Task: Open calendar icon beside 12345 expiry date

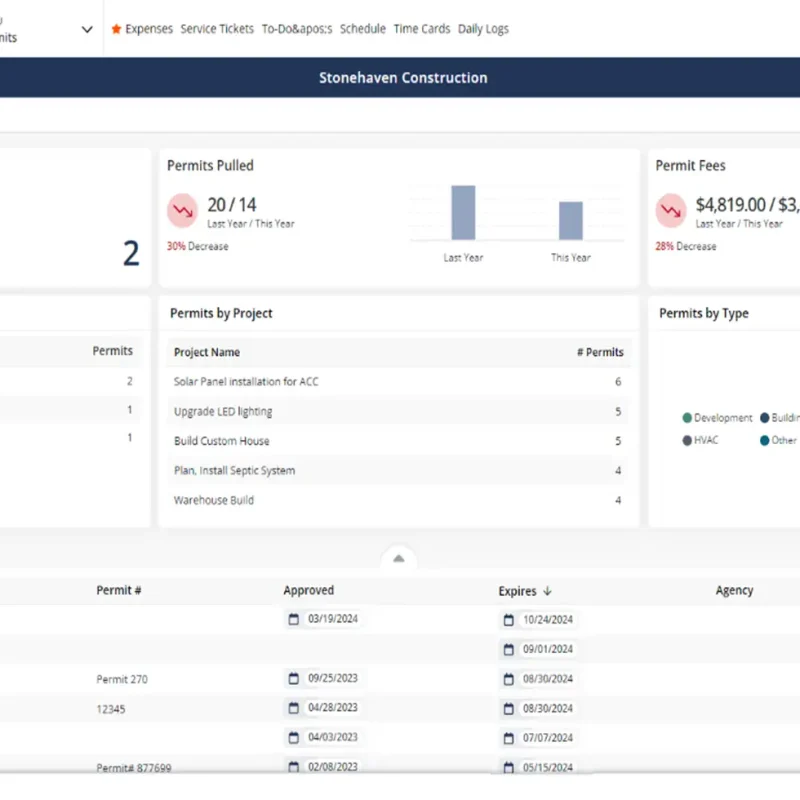Action: pyautogui.click(x=509, y=709)
